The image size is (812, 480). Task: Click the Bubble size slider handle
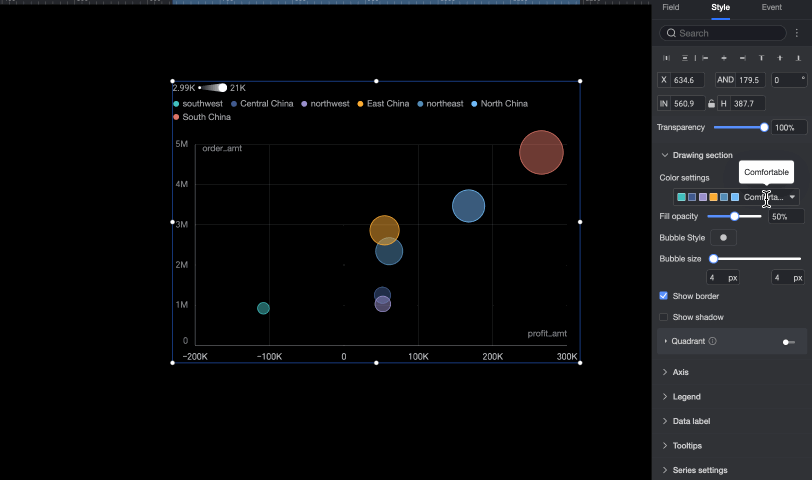(714, 259)
